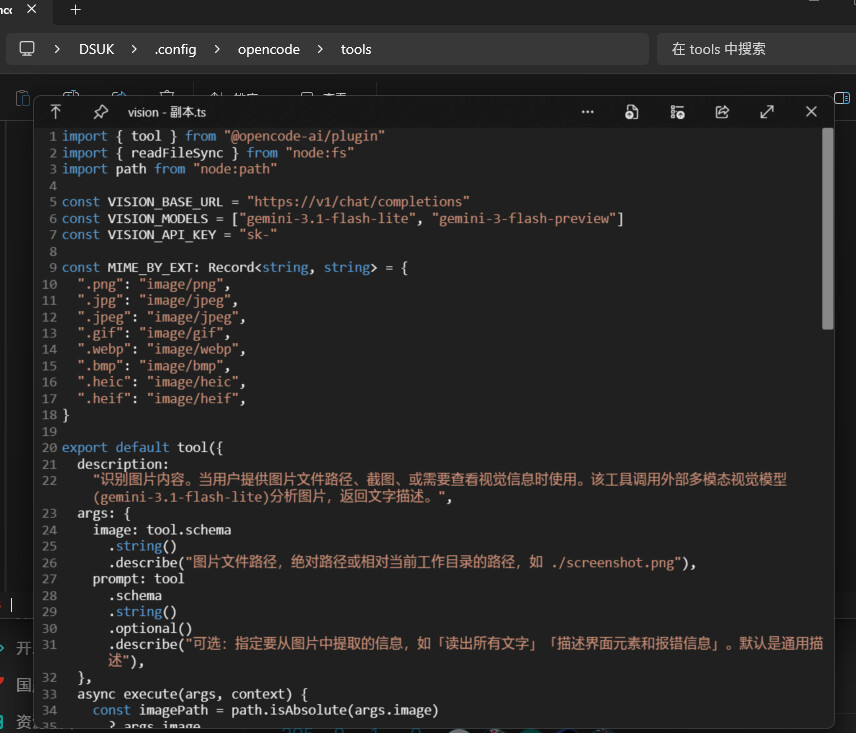Expand chevron after .config breadcrumb
The height and width of the screenshot is (733, 856).
tap(217, 49)
